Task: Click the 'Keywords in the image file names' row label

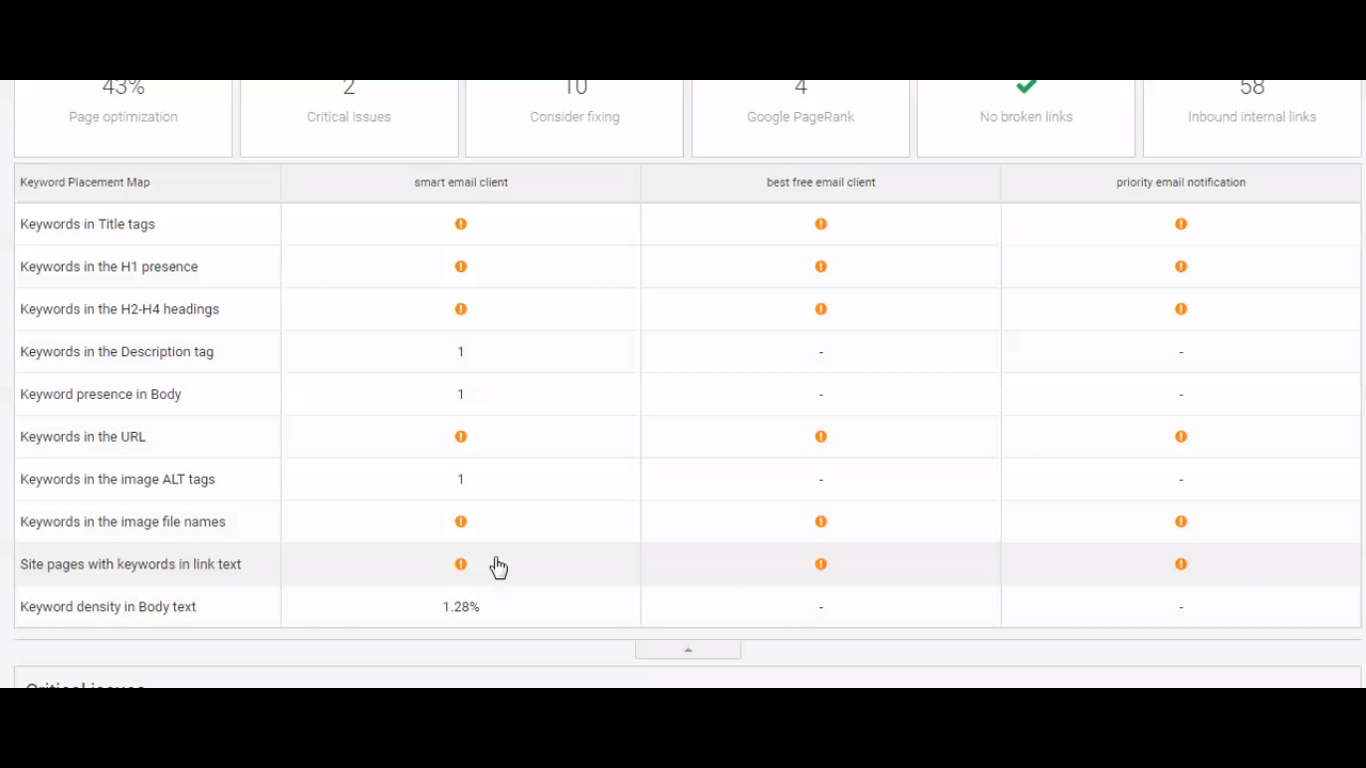Action: 123,522
